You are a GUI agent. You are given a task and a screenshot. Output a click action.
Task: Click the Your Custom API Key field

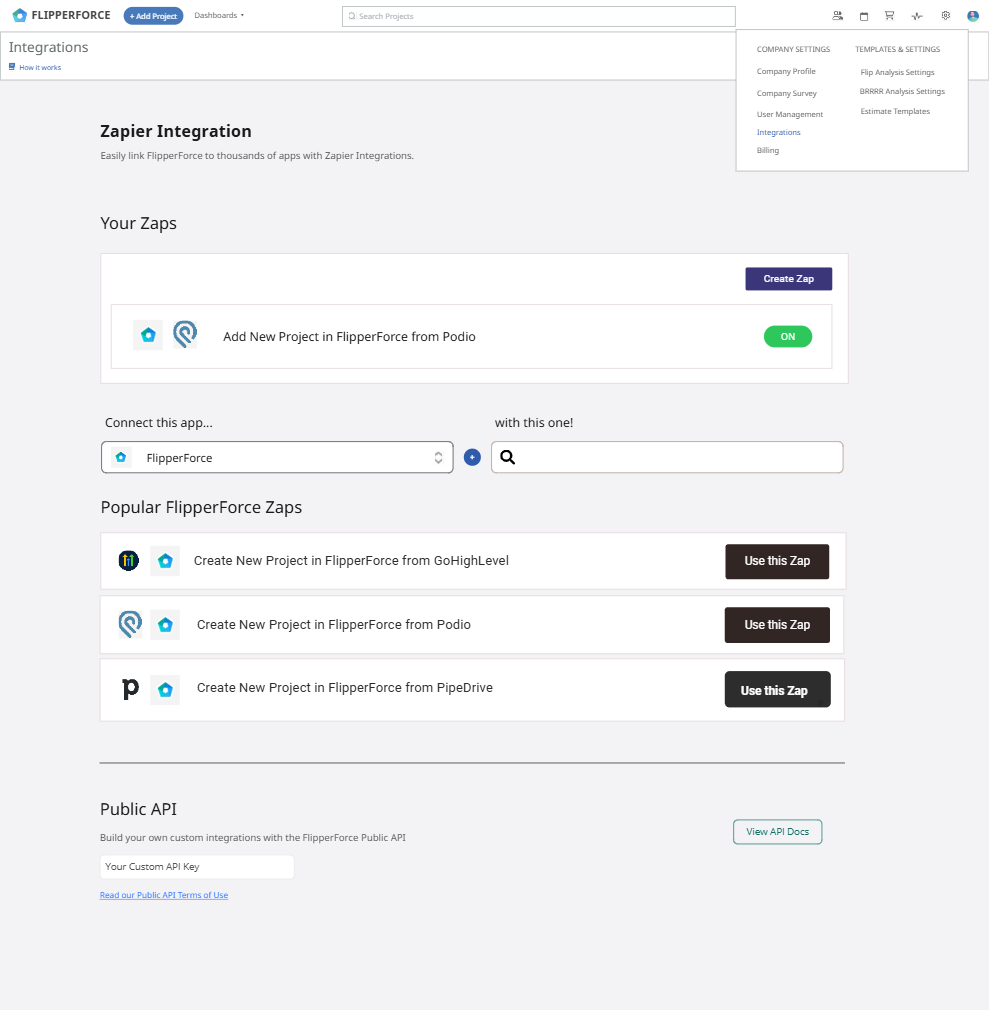coord(197,866)
